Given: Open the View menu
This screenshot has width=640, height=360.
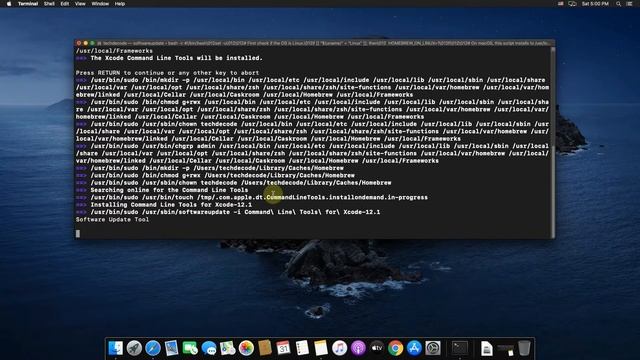Looking at the screenshot, I should click(80, 4).
